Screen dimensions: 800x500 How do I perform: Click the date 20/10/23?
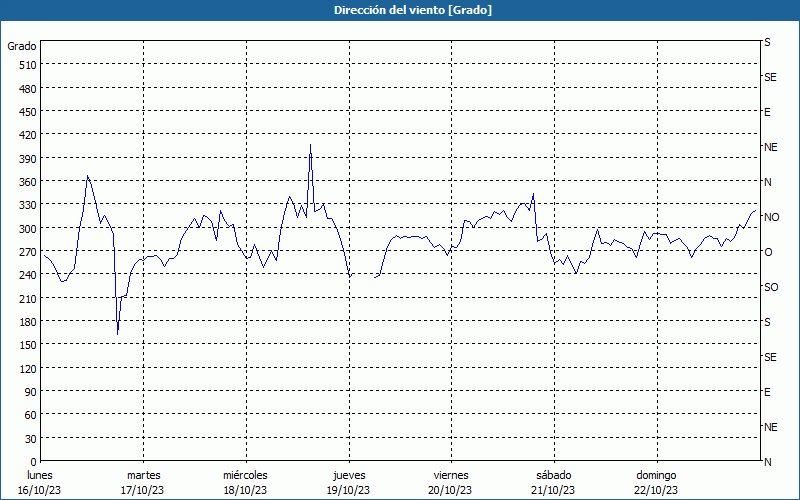pyautogui.click(x=451, y=490)
